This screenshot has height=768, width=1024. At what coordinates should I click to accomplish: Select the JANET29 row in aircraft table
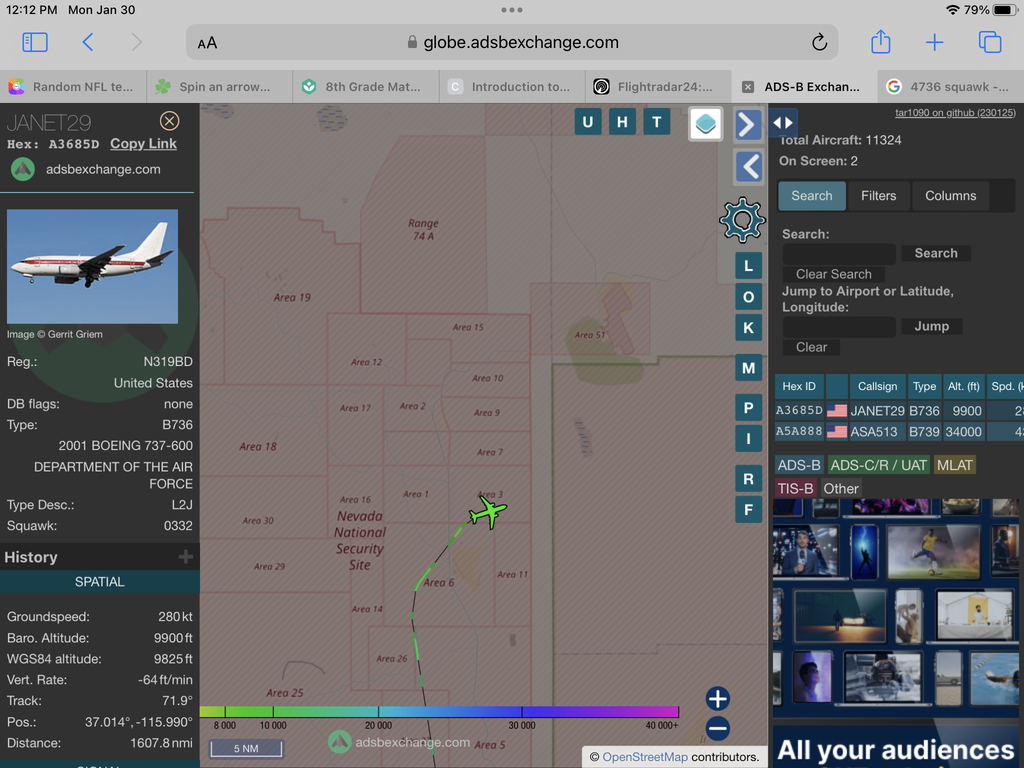point(899,411)
